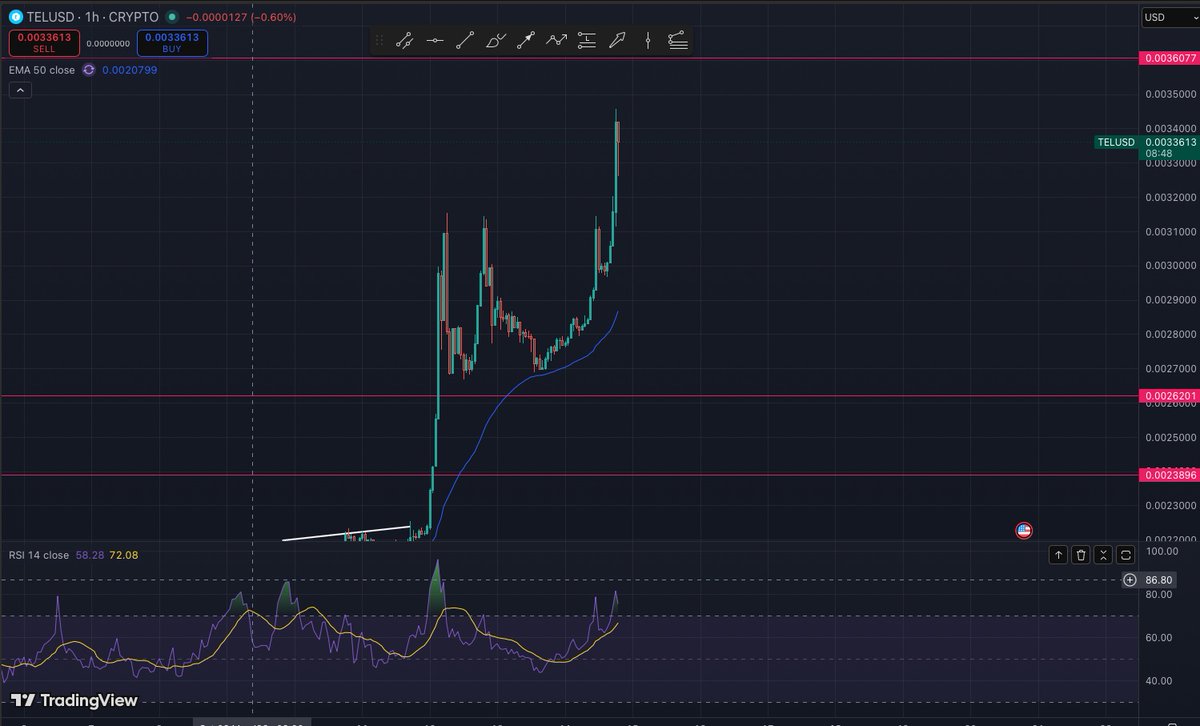The width and height of the screenshot is (1200, 726).
Task: Click the spread value 0.0000000
Action: (108, 44)
